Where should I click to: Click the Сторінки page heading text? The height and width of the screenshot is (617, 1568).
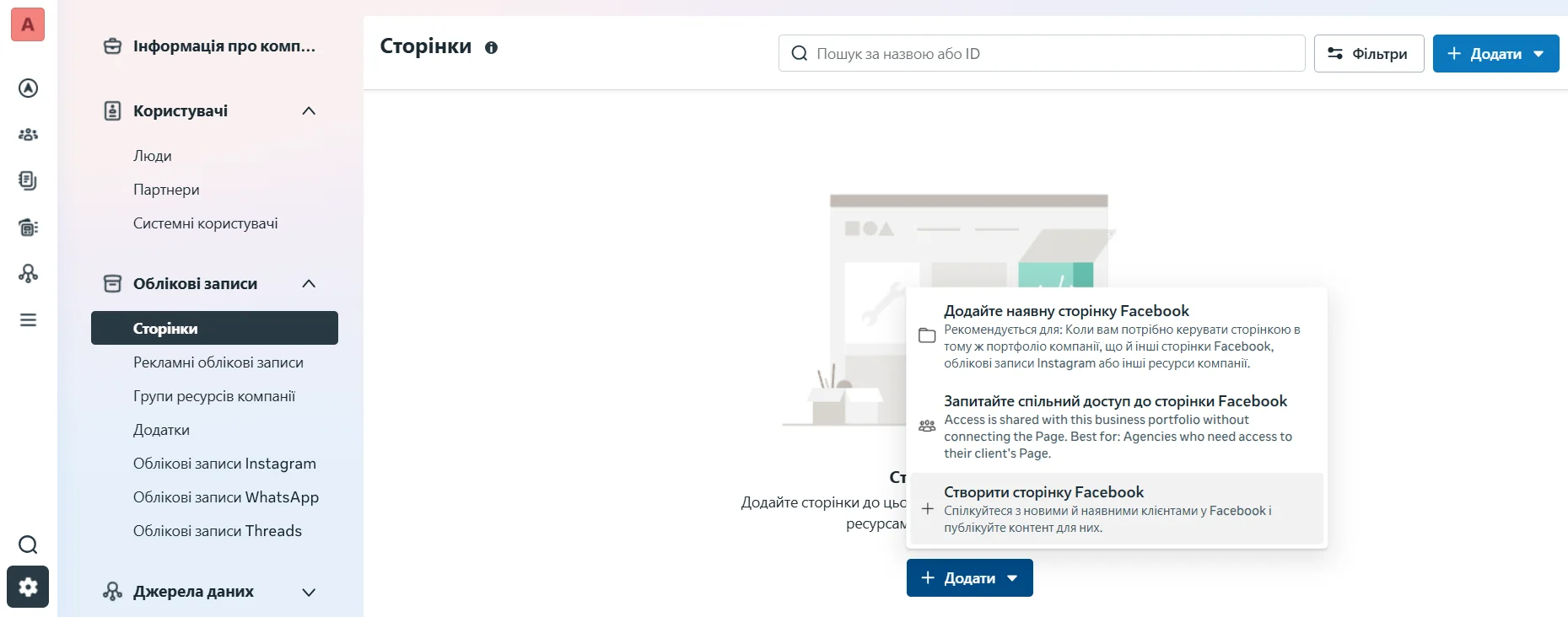pyautogui.click(x=425, y=46)
